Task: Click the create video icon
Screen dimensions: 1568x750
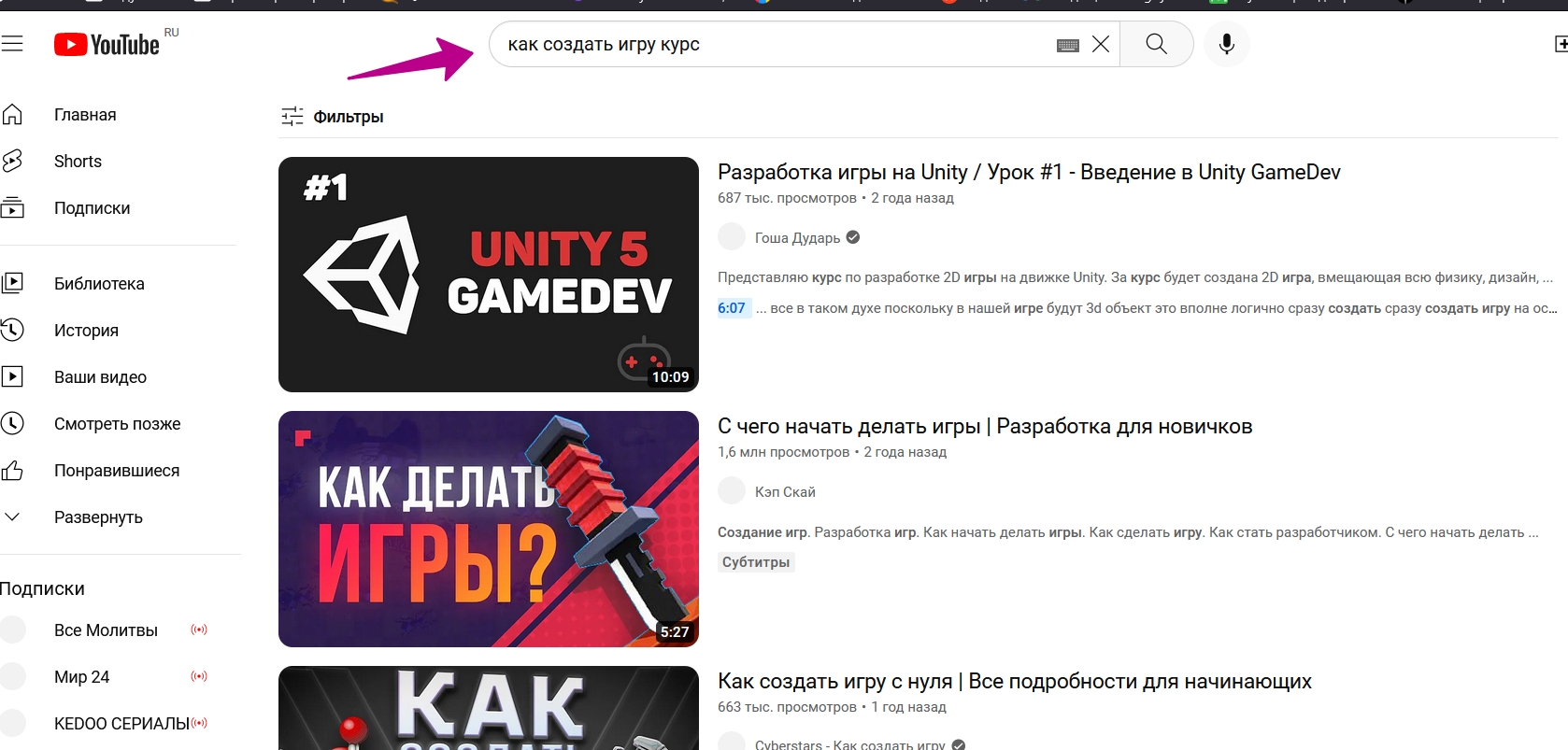Action: pyautogui.click(x=1561, y=44)
